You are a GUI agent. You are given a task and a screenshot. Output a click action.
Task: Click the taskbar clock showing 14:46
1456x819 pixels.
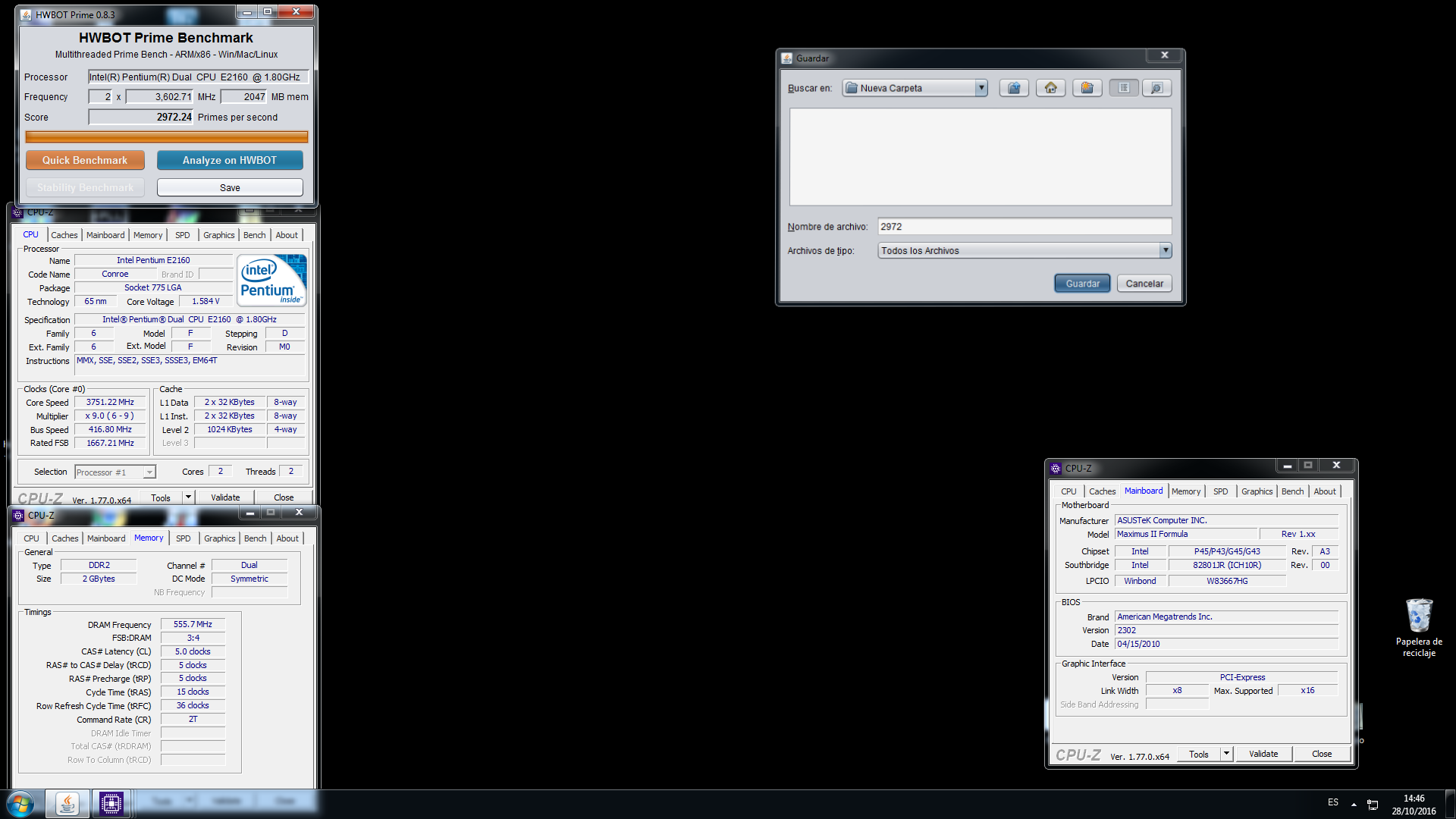tap(1414, 805)
